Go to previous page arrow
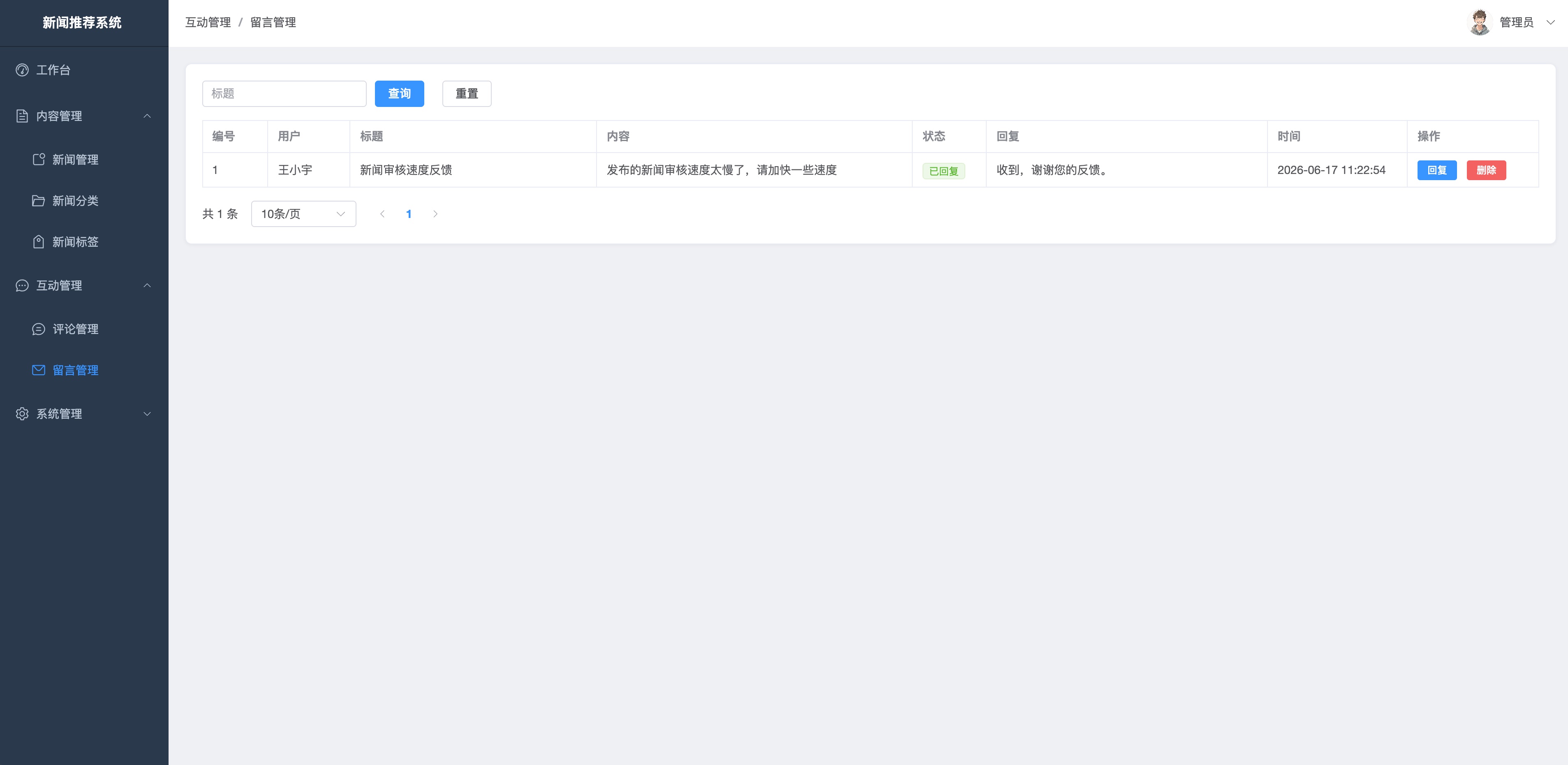The height and width of the screenshot is (765, 1568). coord(382,214)
